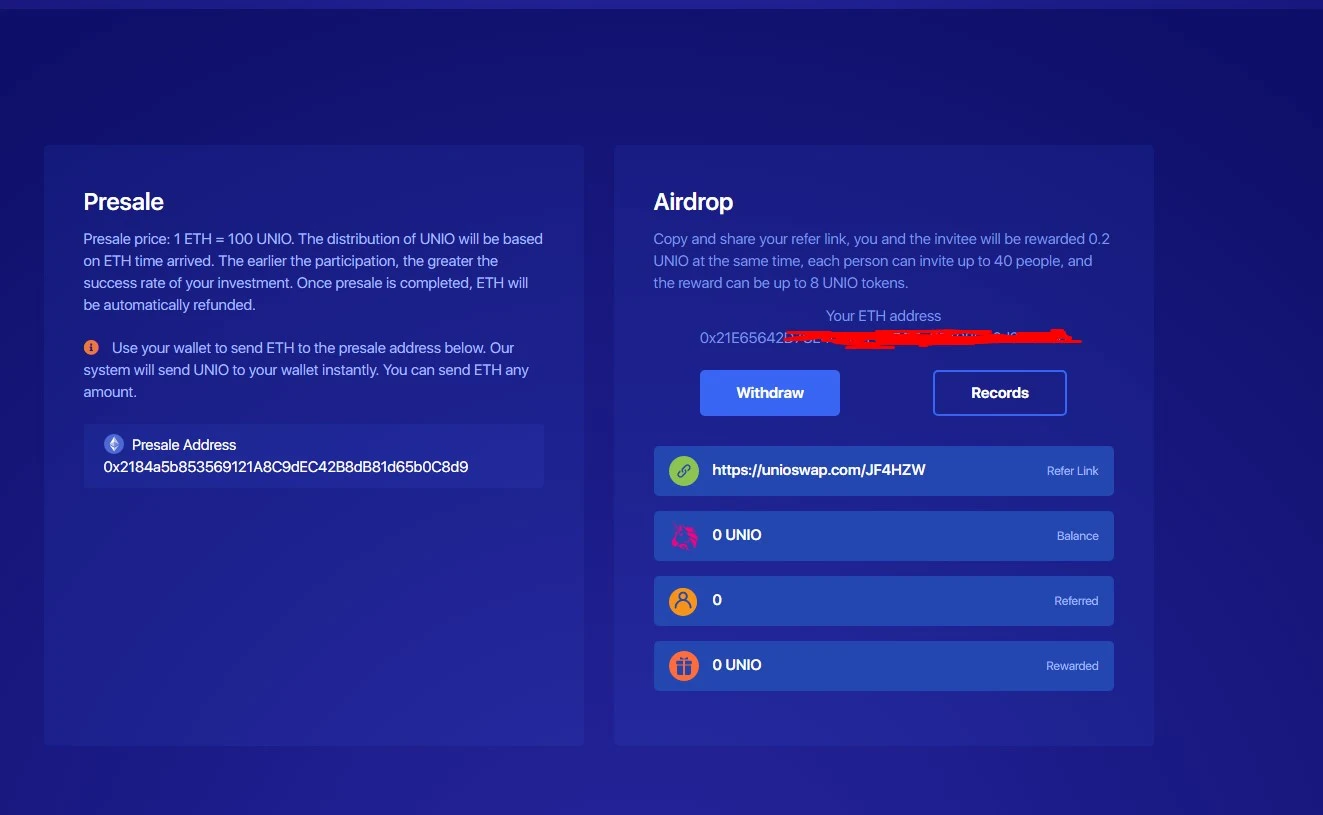Click the Presale heading
Screen dimensions: 1323x815
click(123, 202)
